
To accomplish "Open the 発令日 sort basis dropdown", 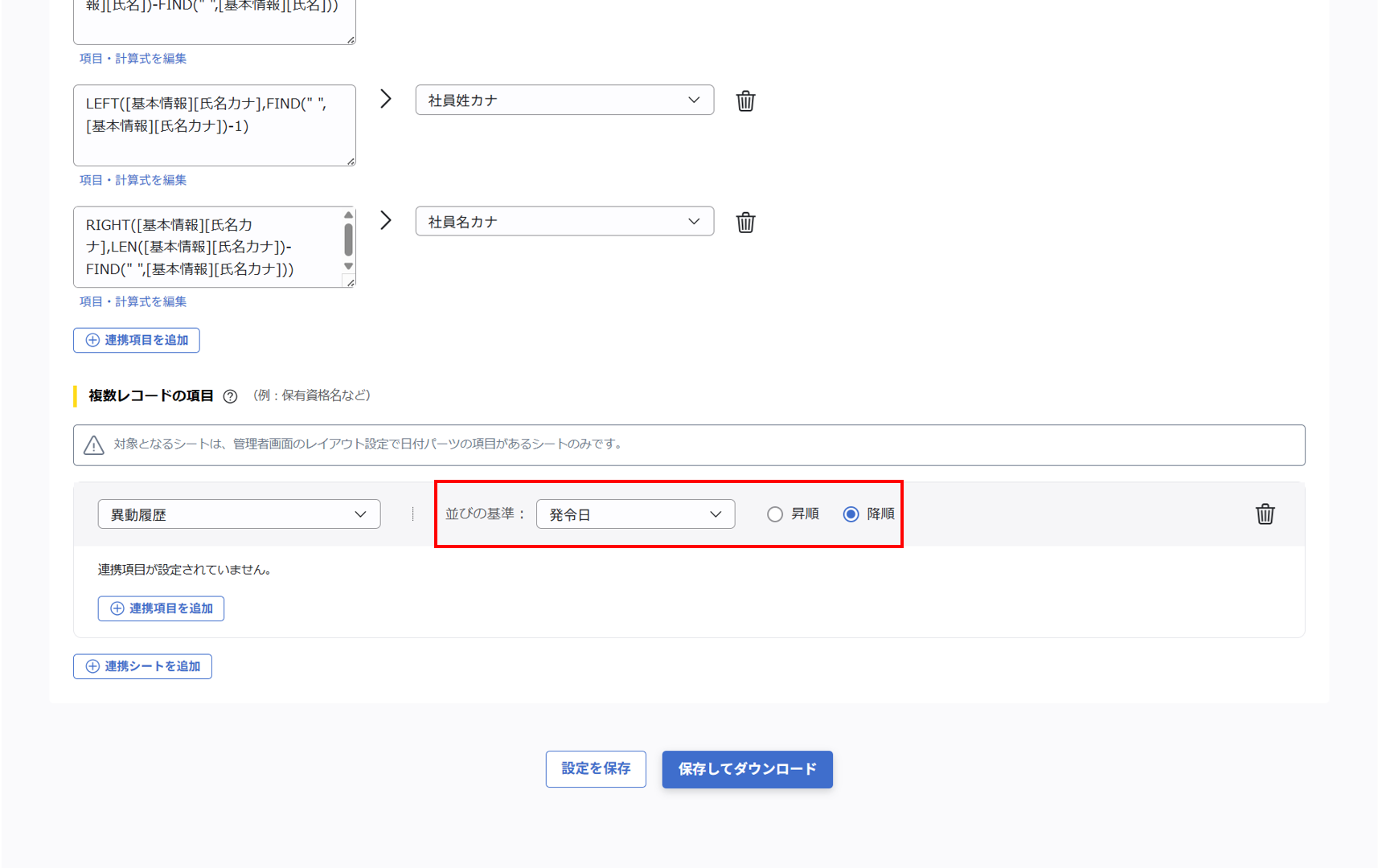I will pyautogui.click(x=635, y=514).
